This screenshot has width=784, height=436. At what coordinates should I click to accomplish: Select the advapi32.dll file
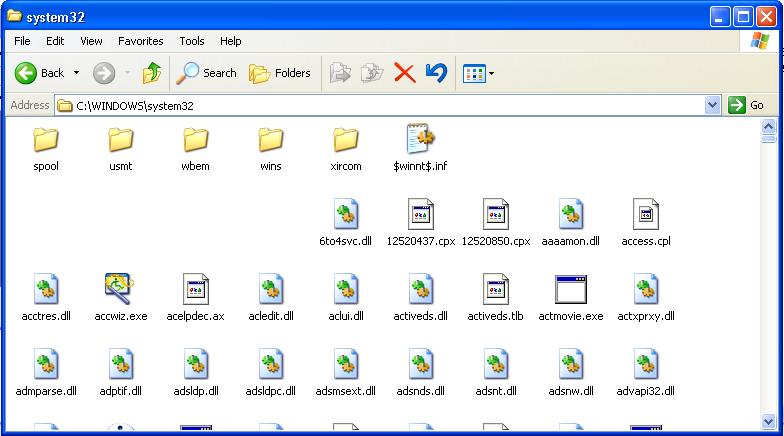point(646,373)
